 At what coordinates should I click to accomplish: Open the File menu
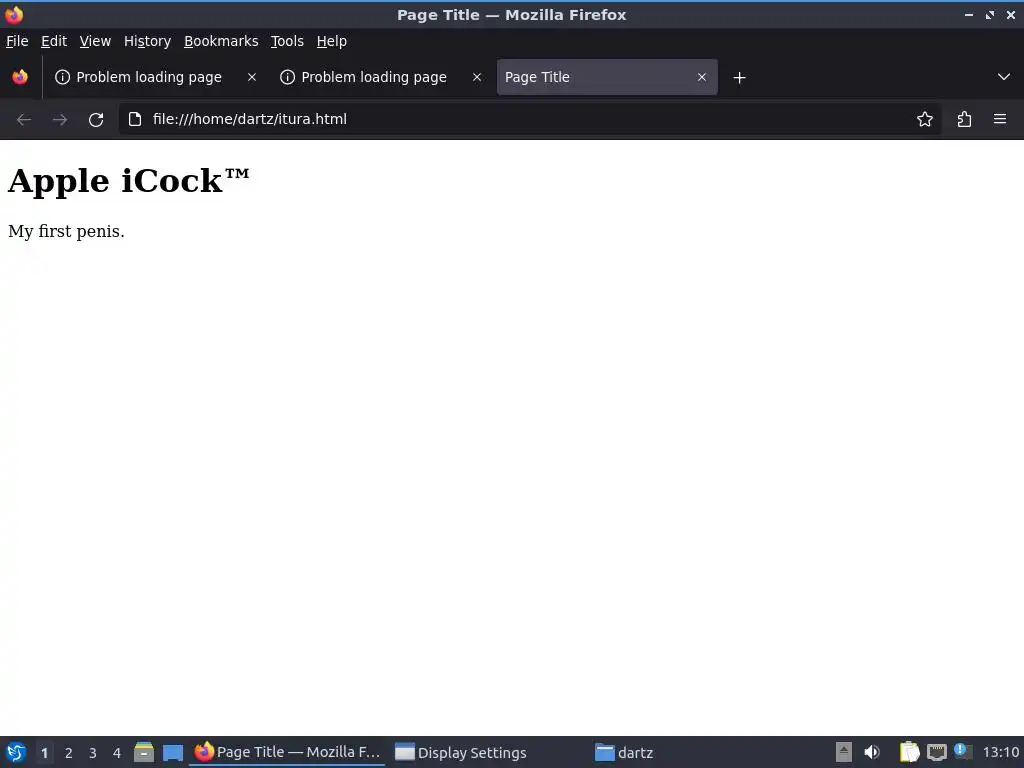(x=18, y=41)
